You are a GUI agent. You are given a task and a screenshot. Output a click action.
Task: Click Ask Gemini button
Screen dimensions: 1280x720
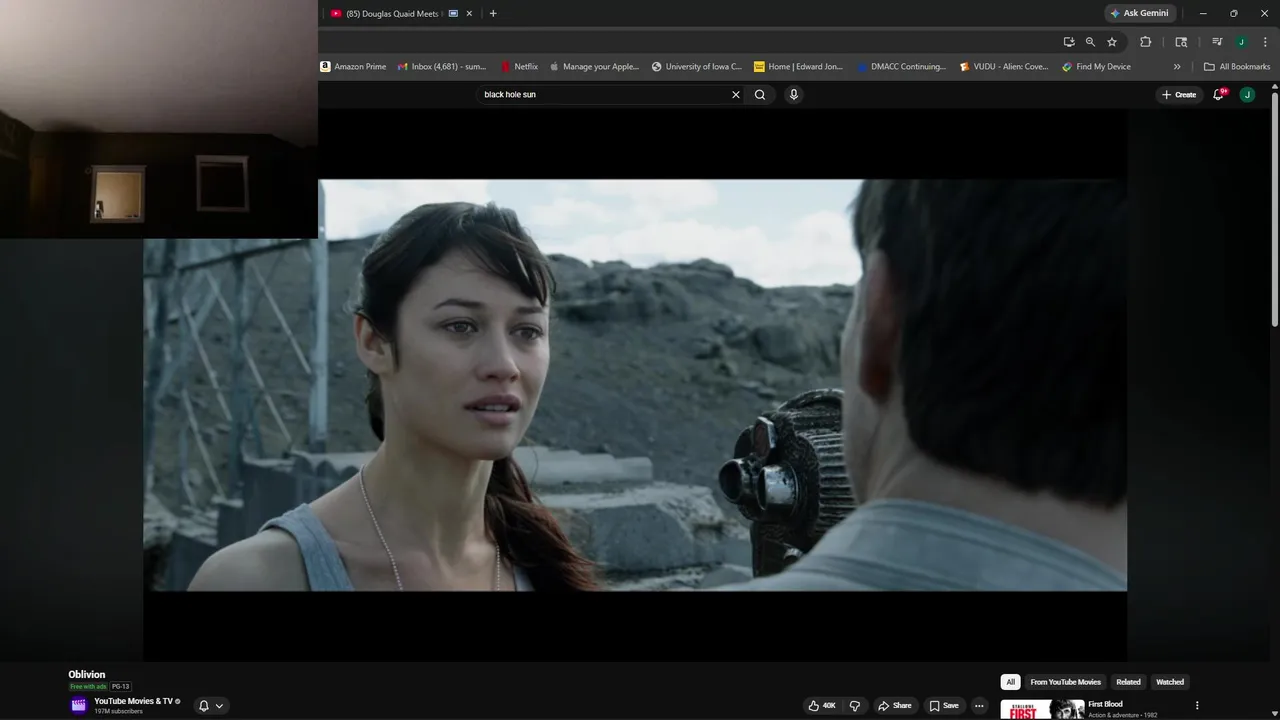[x=1139, y=13]
